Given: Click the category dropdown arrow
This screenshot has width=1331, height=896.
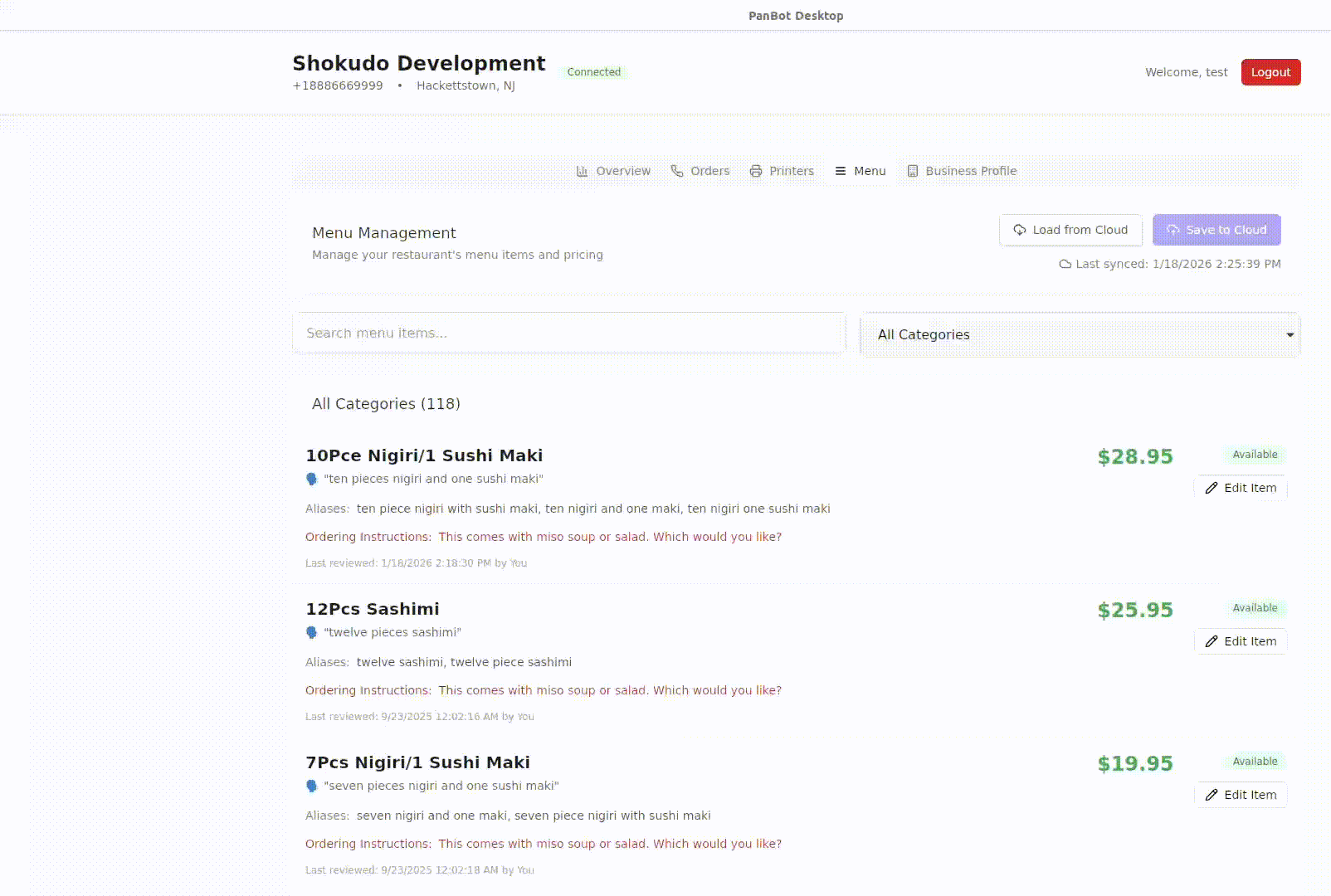Looking at the screenshot, I should coord(1290,335).
